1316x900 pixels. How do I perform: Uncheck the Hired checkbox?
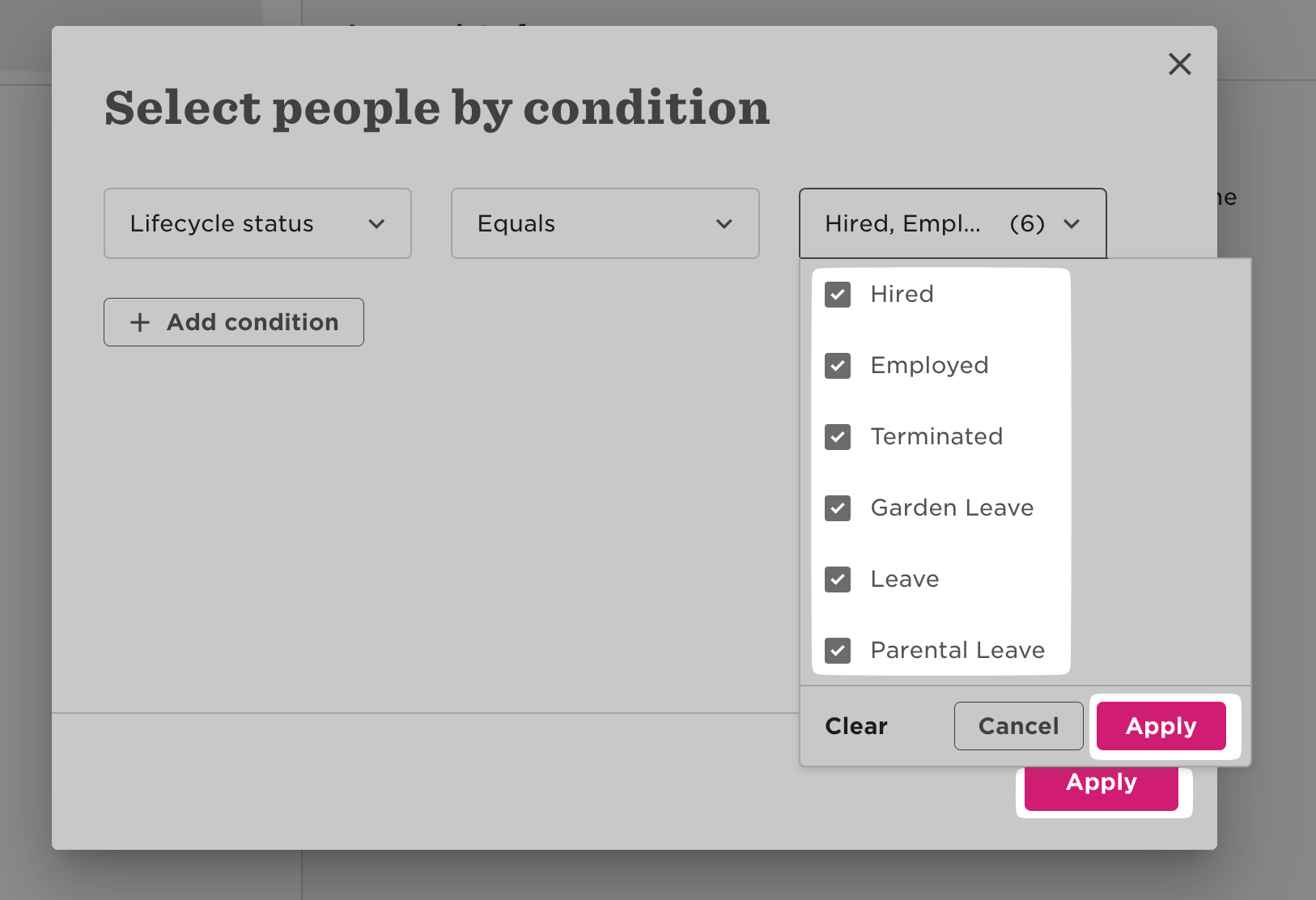coord(838,295)
